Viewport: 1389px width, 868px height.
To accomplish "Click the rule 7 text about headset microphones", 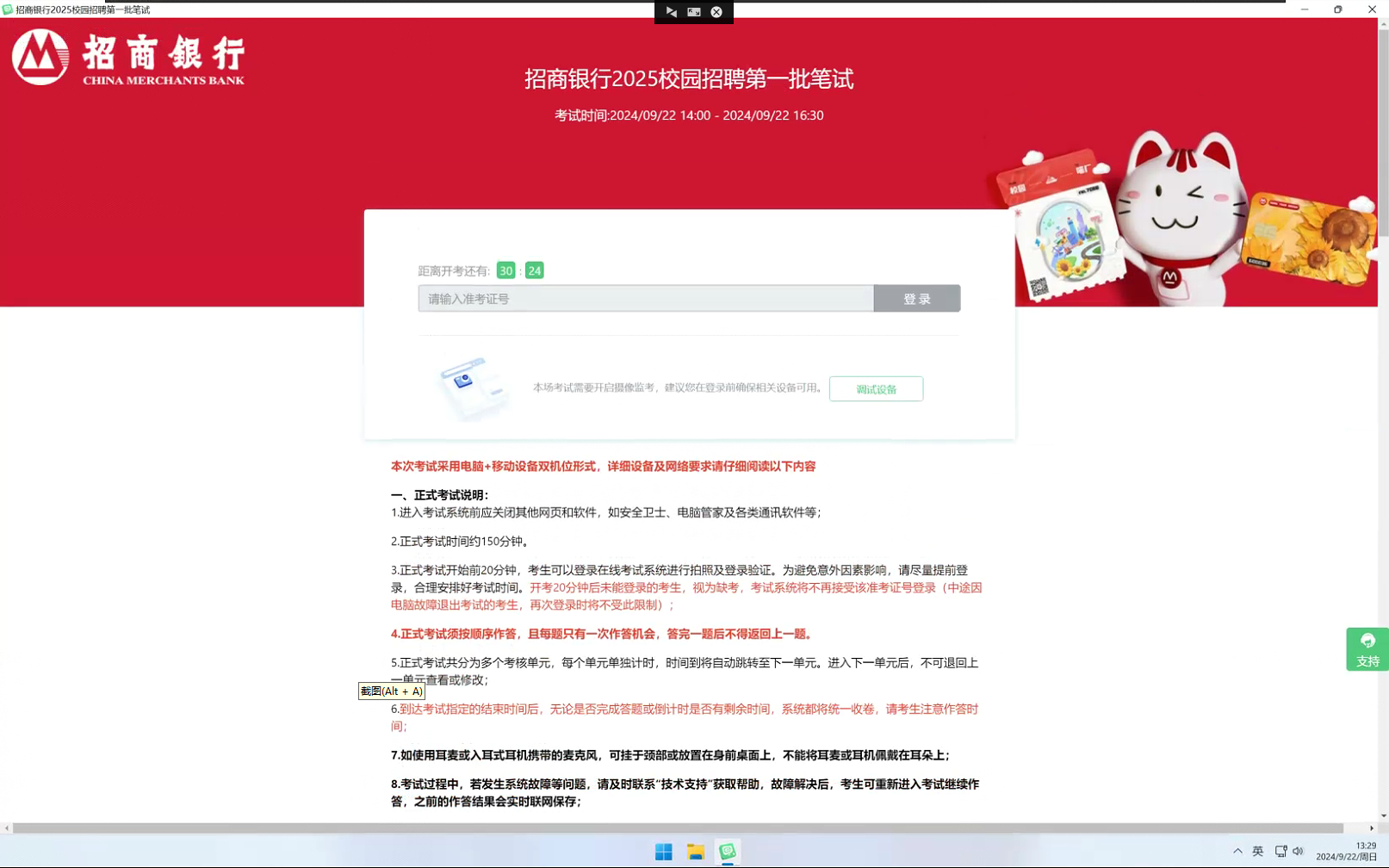I will 670,755.
